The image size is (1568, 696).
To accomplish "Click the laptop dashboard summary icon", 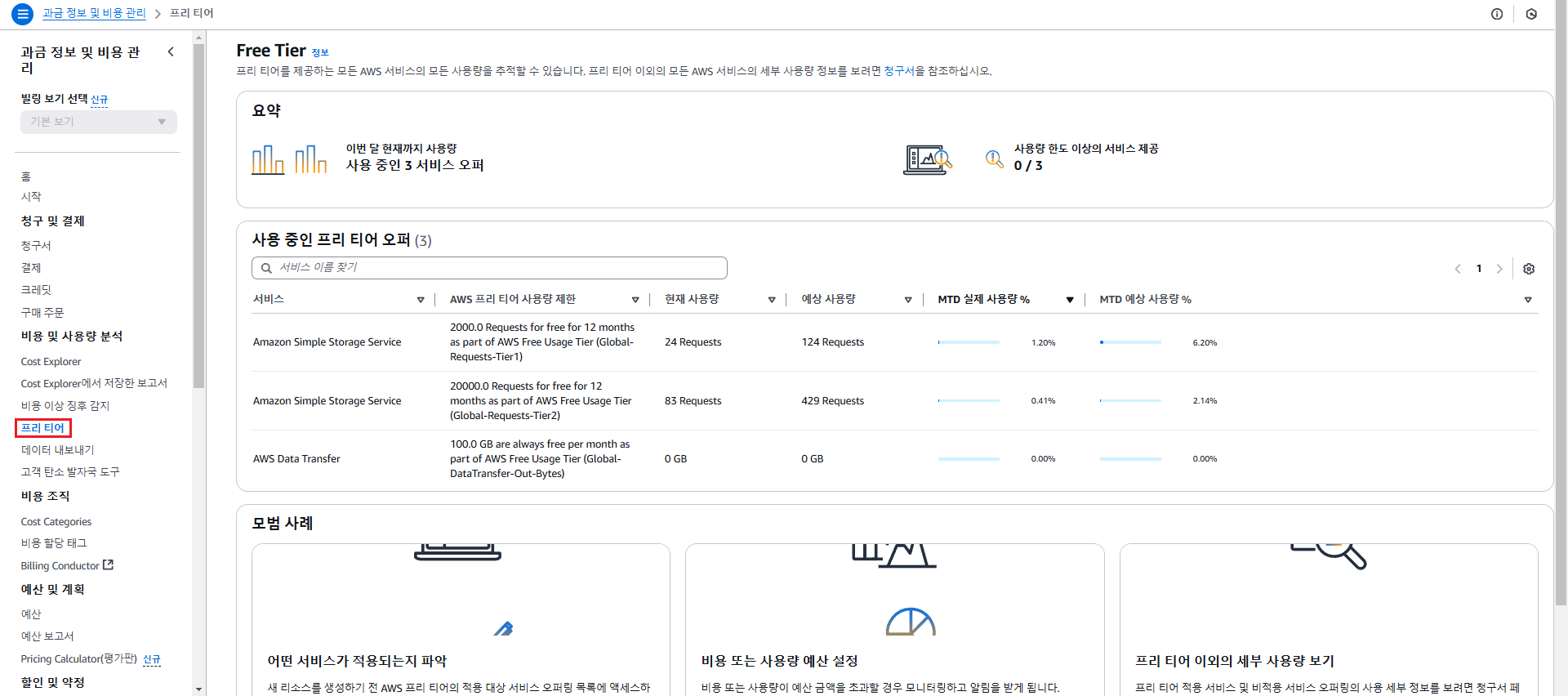I will tap(928, 159).
